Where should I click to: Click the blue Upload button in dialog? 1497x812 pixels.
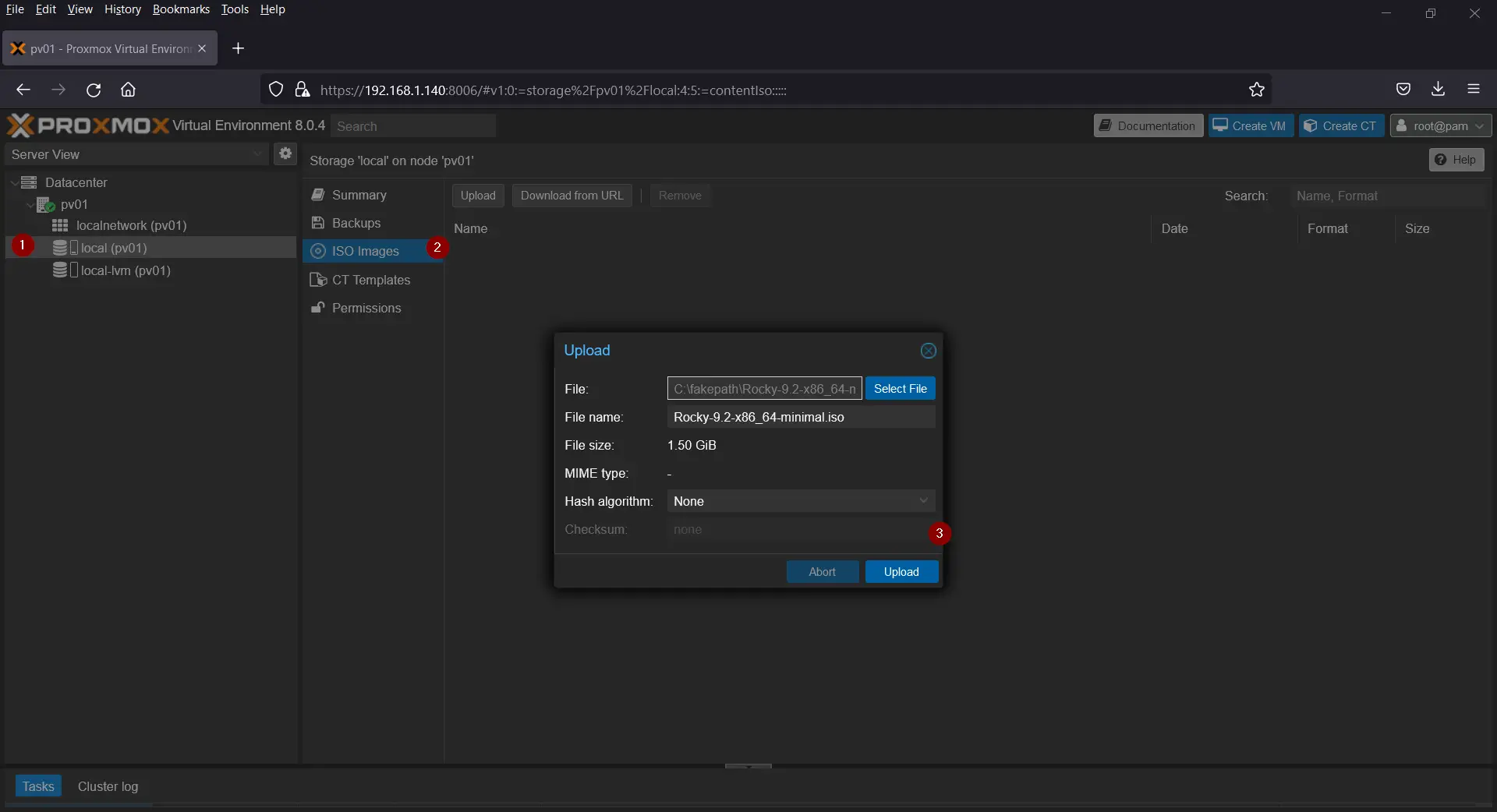pyautogui.click(x=901, y=571)
